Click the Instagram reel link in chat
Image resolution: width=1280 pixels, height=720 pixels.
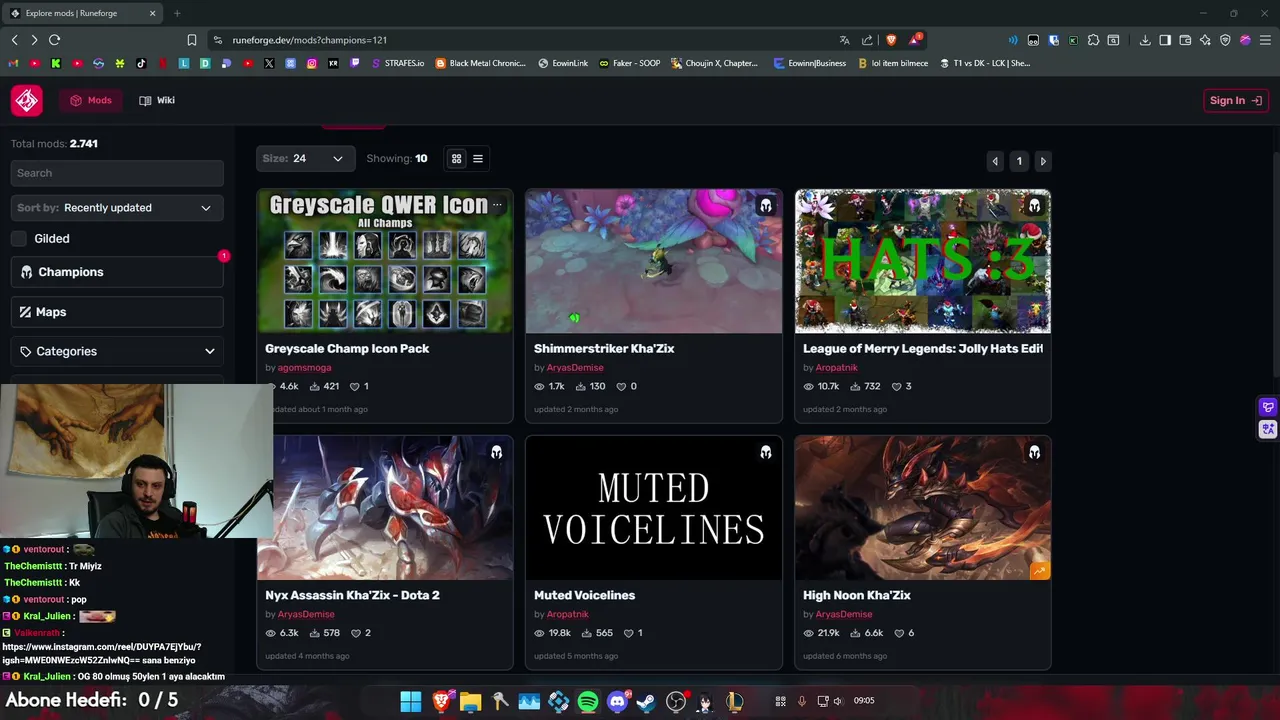[x=102, y=654]
